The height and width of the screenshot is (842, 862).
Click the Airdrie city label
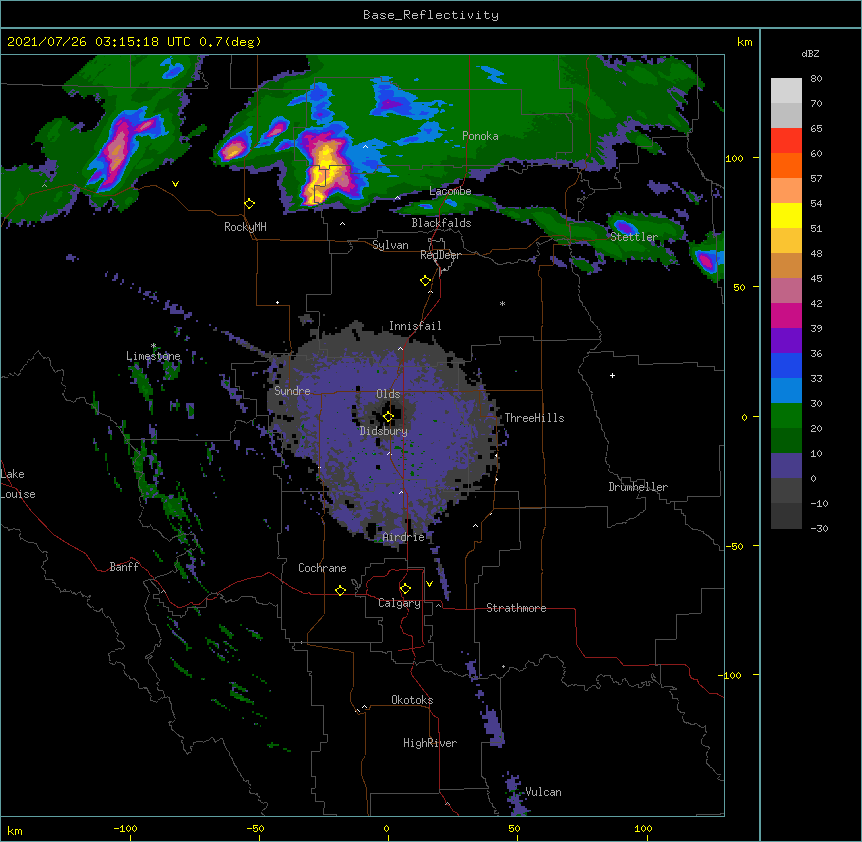click(404, 537)
